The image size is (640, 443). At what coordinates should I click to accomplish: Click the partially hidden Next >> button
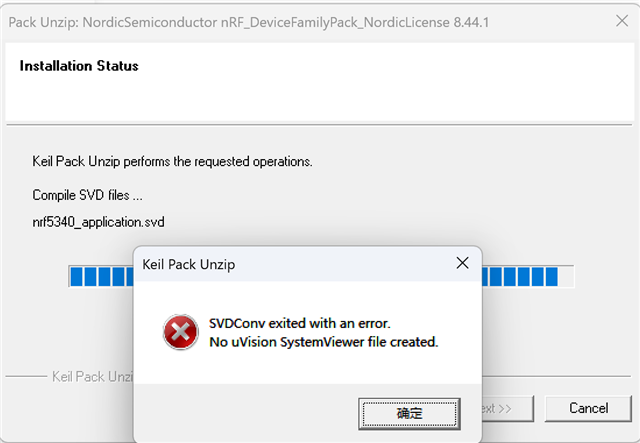[x=508, y=408]
